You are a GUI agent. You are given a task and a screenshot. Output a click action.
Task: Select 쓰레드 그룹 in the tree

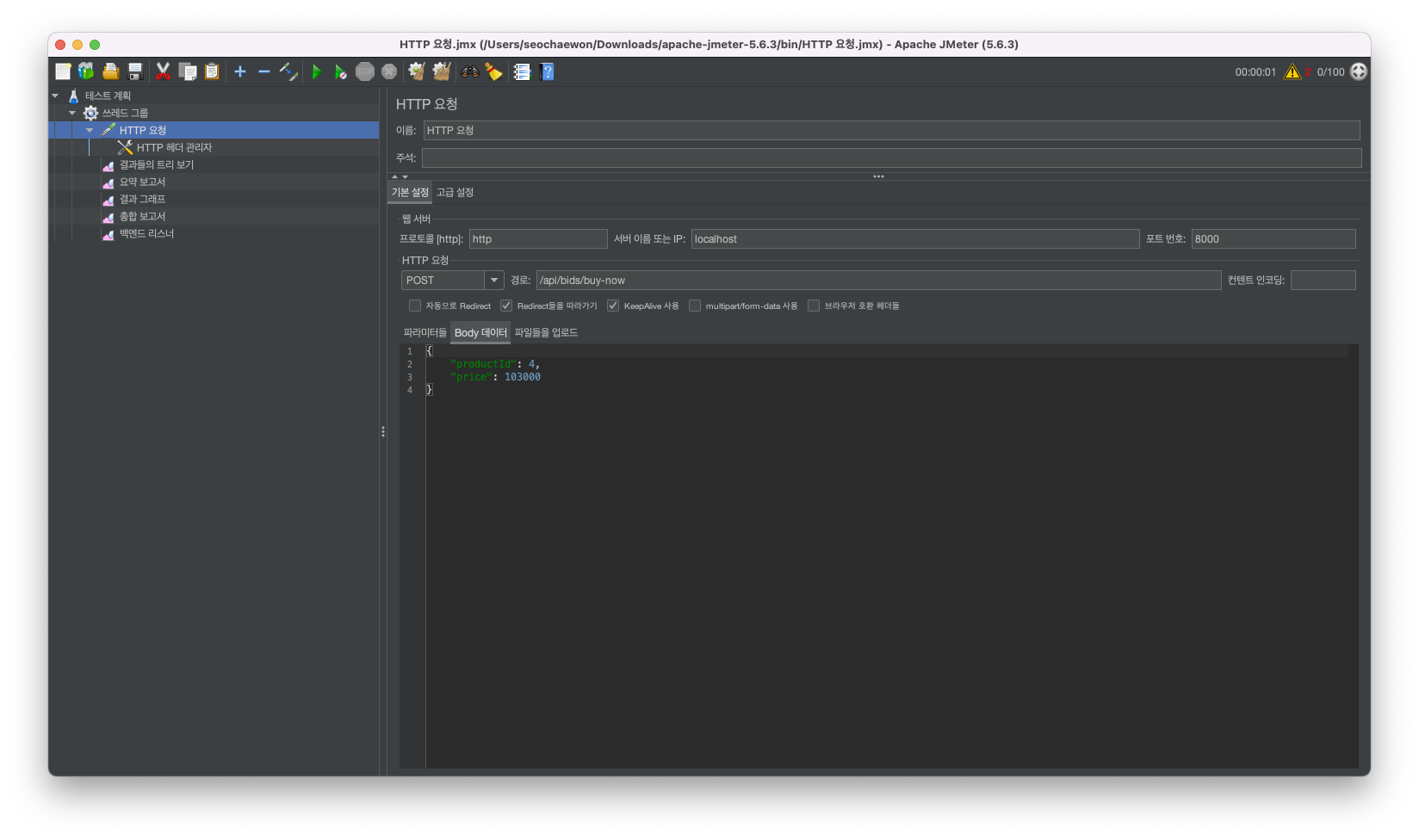coord(125,113)
